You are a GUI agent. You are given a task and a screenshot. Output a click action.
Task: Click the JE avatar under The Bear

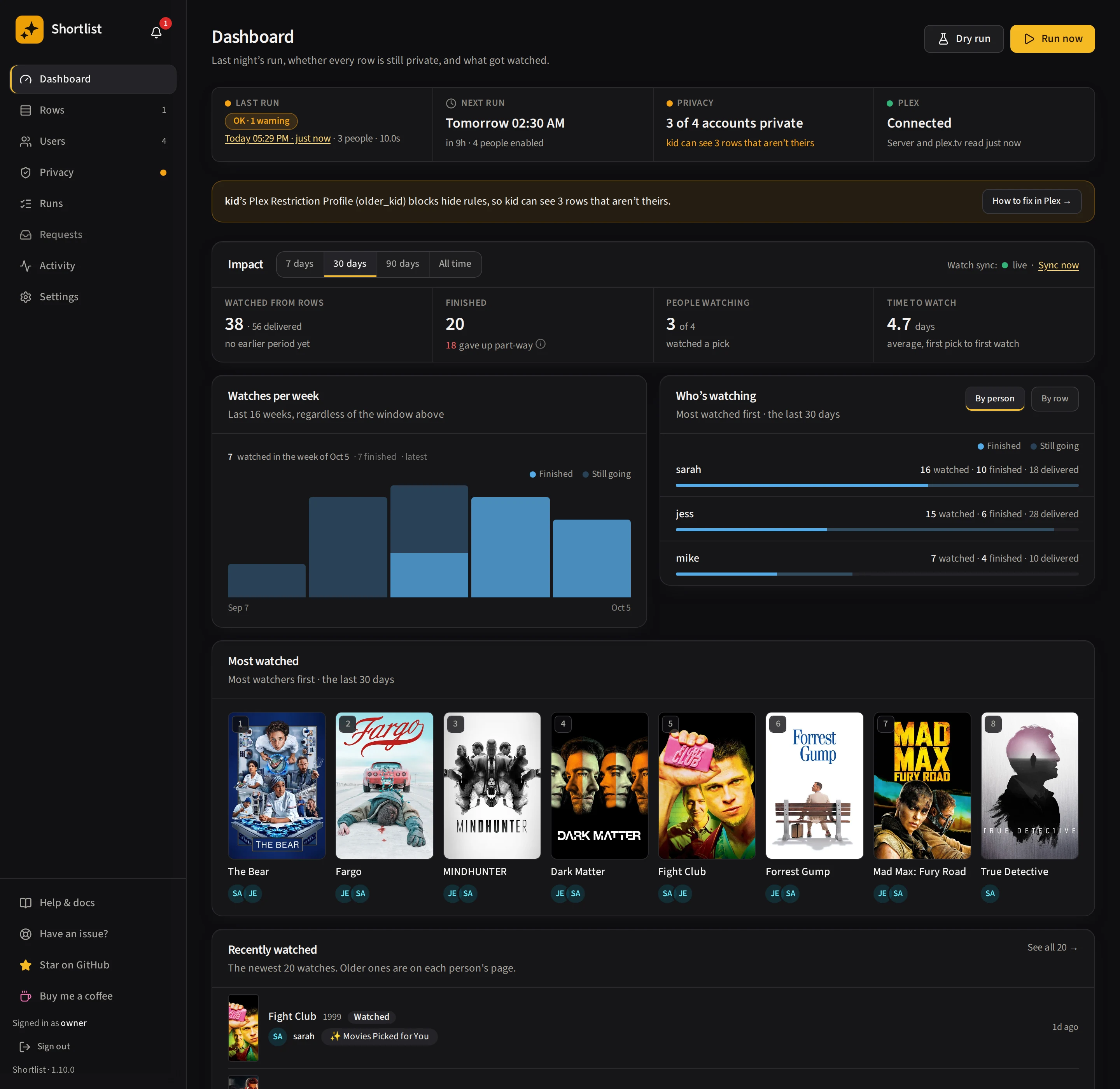(x=253, y=893)
